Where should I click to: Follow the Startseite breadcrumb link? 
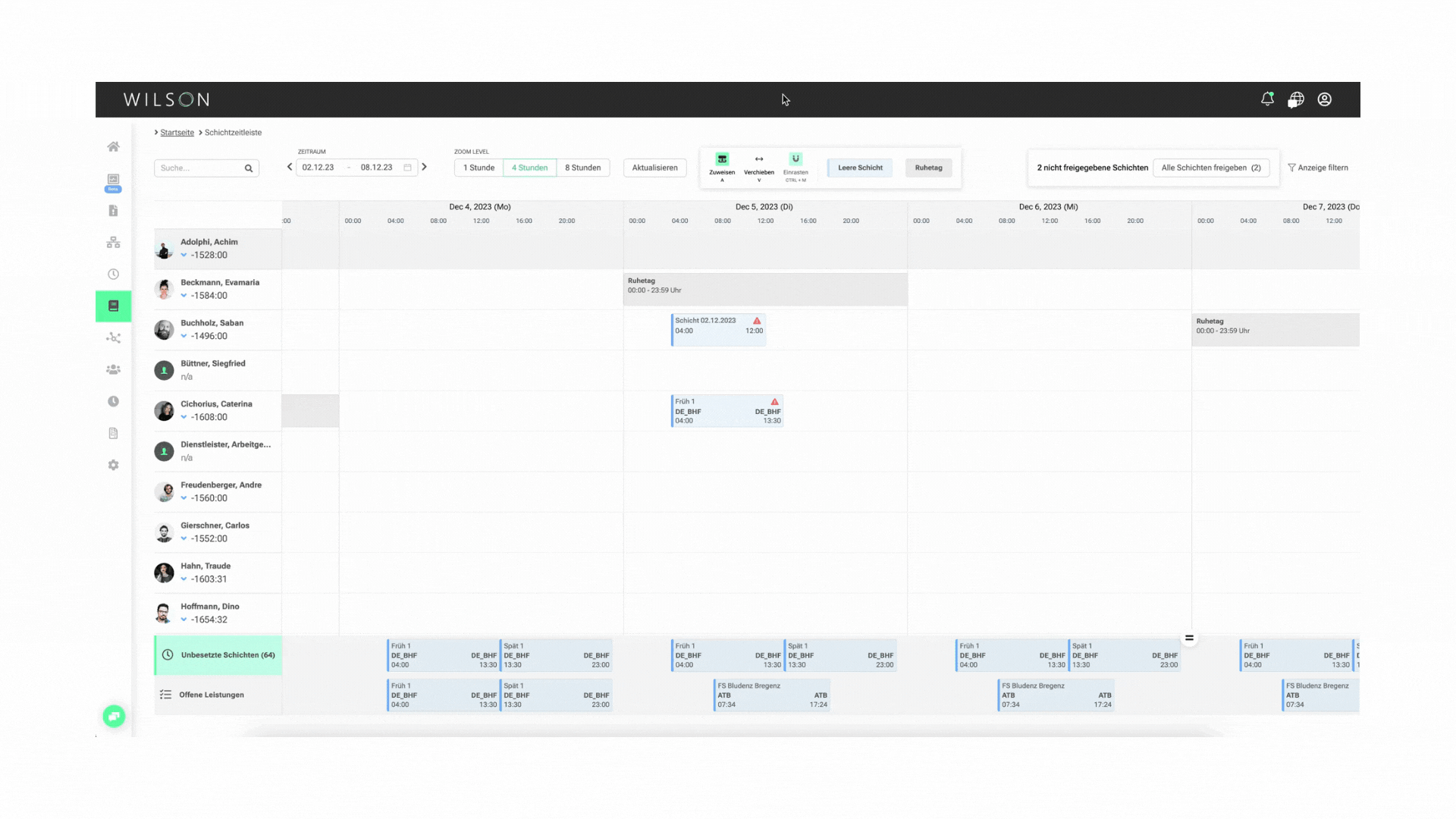coord(177,133)
